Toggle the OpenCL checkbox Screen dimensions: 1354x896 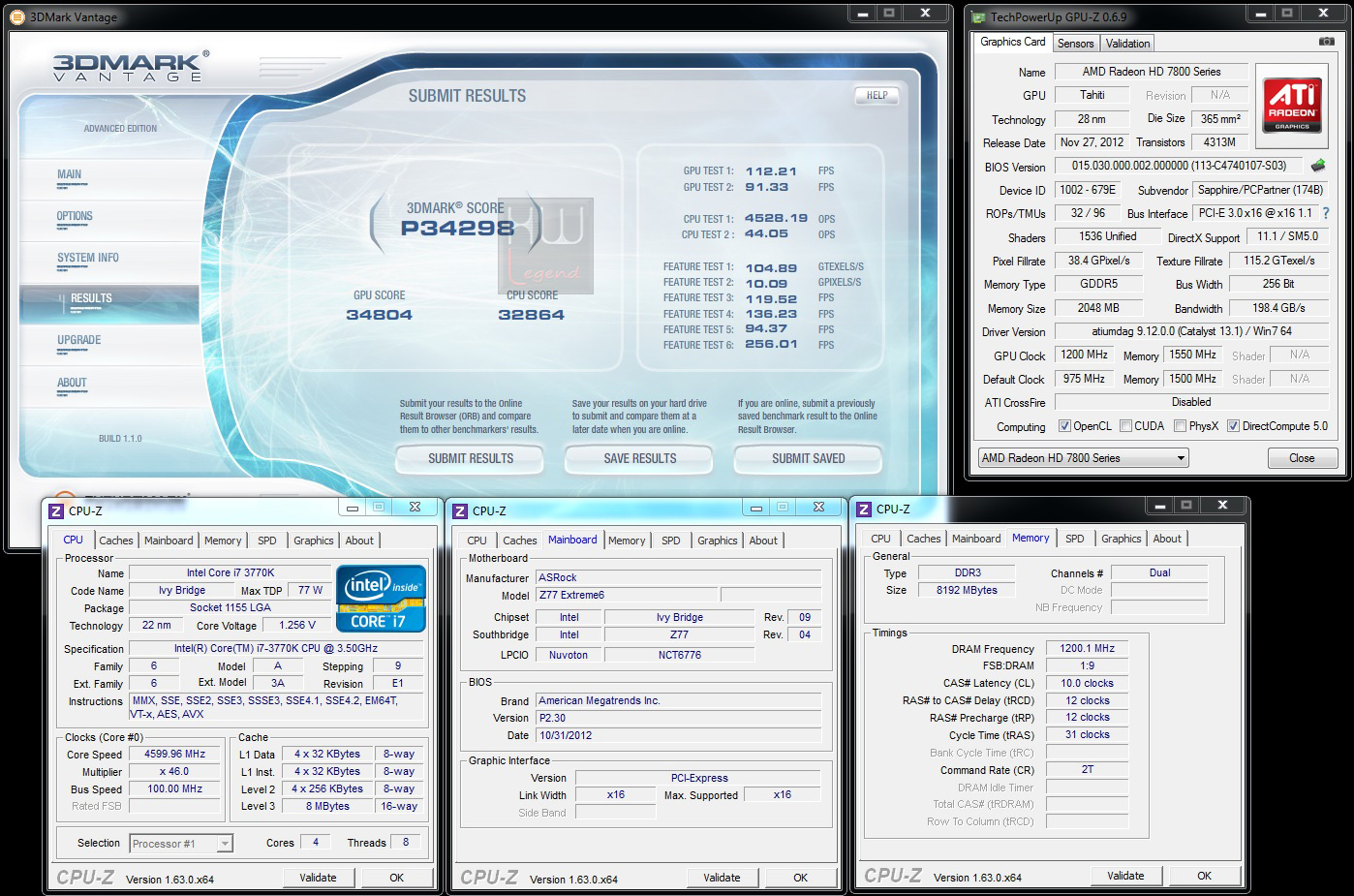tap(1064, 426)
